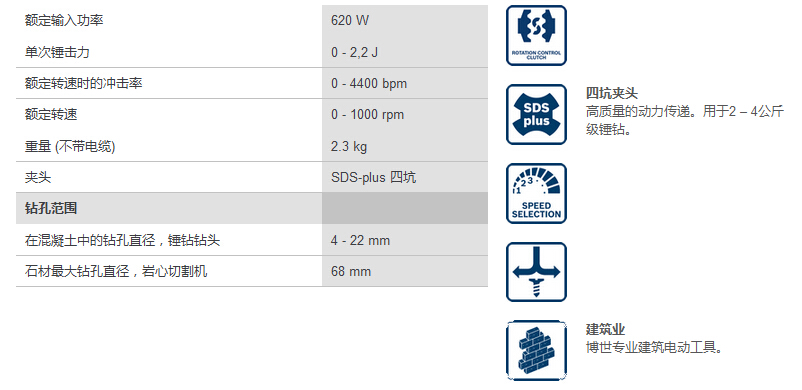Select the 钻孔范围 section header row
The height and width of the screenshot is (390, 802).
point(252,208)
